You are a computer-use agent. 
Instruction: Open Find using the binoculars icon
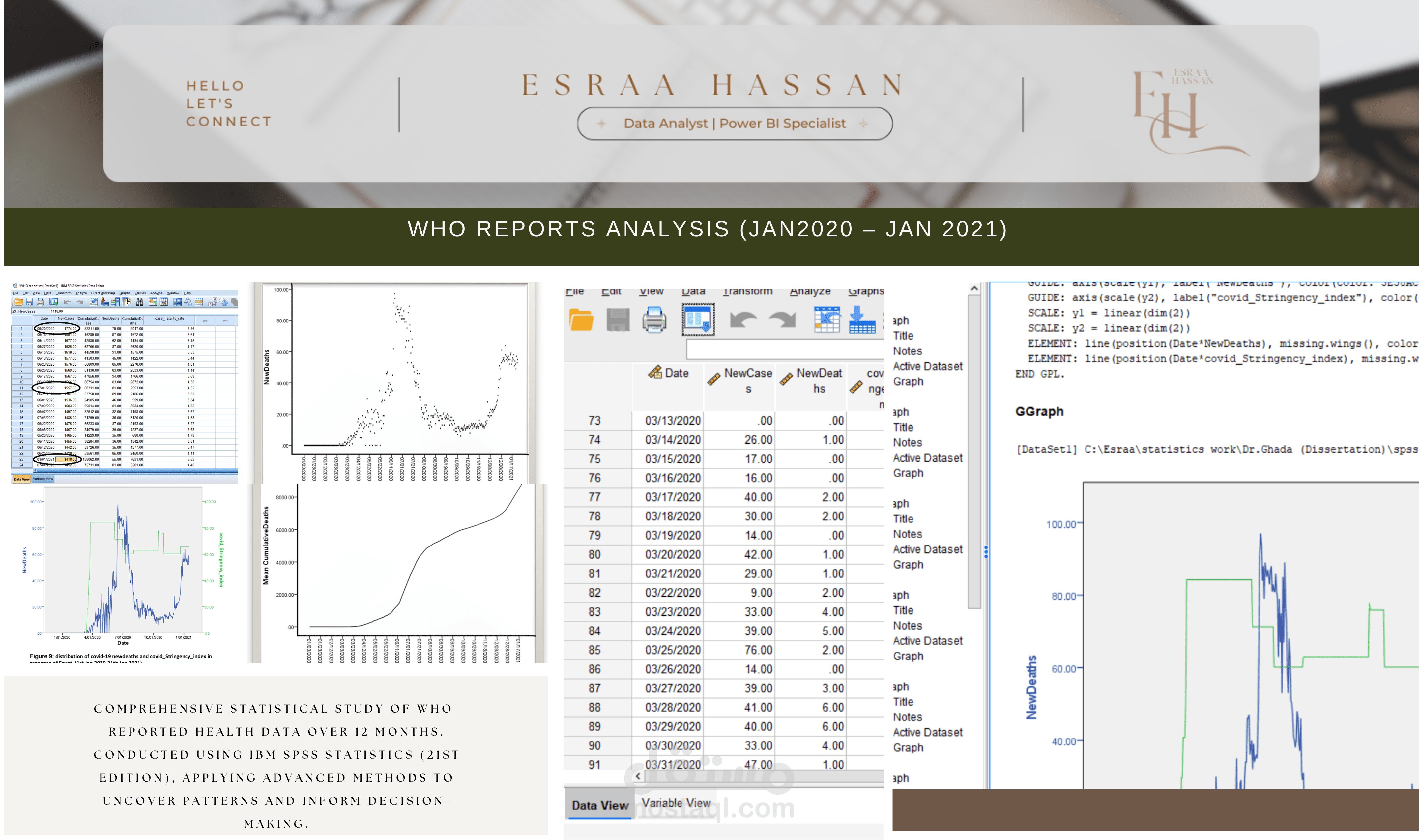pos(140,302)
